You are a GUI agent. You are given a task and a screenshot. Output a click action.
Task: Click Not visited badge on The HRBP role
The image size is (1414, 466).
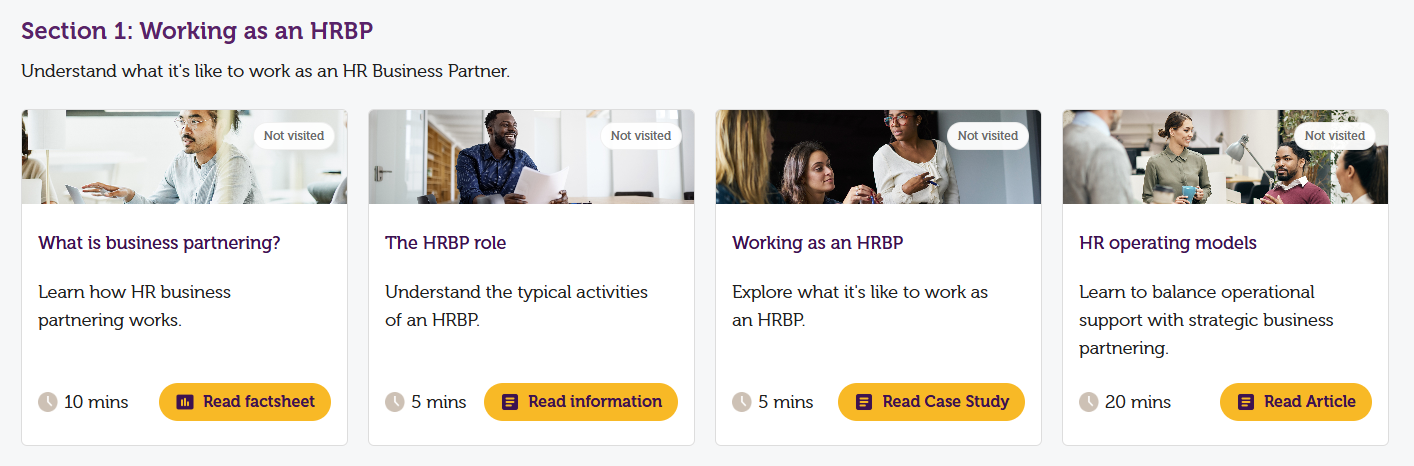(641, 136)
